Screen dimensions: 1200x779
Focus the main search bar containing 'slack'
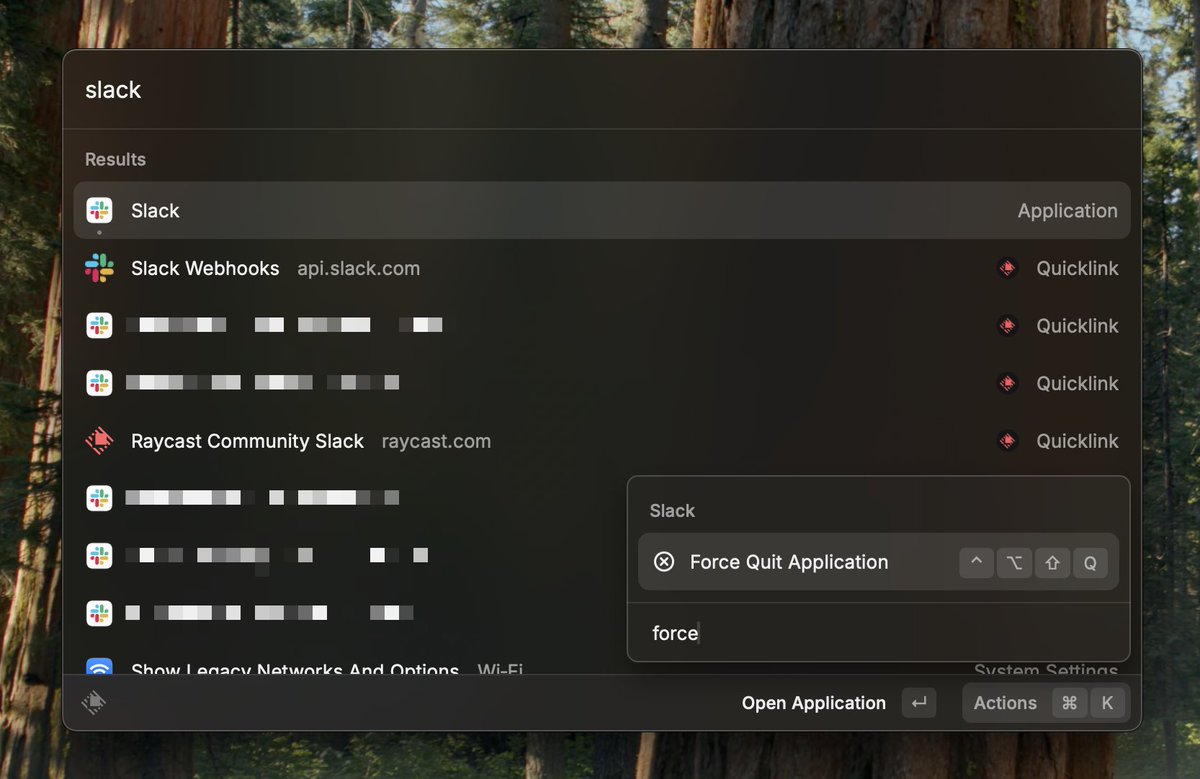pos(602,90)
